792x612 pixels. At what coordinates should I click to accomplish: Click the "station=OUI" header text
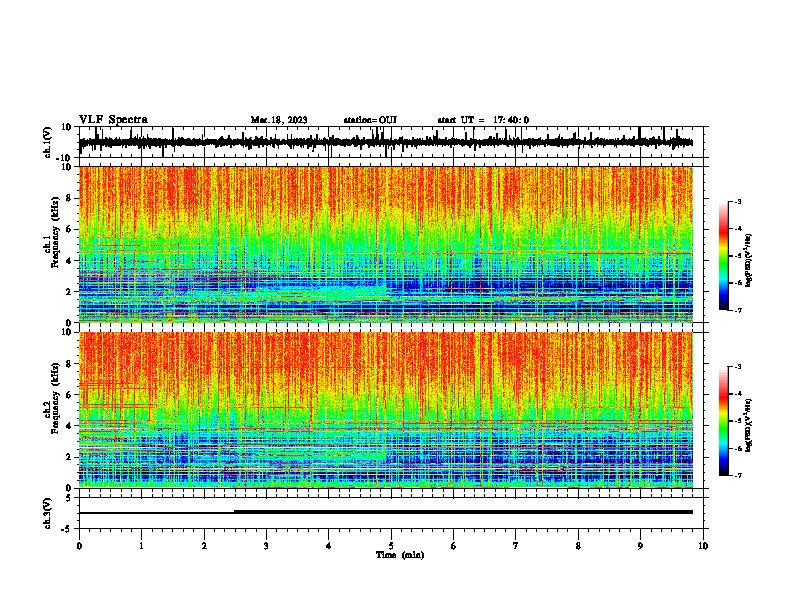(370, 120)
